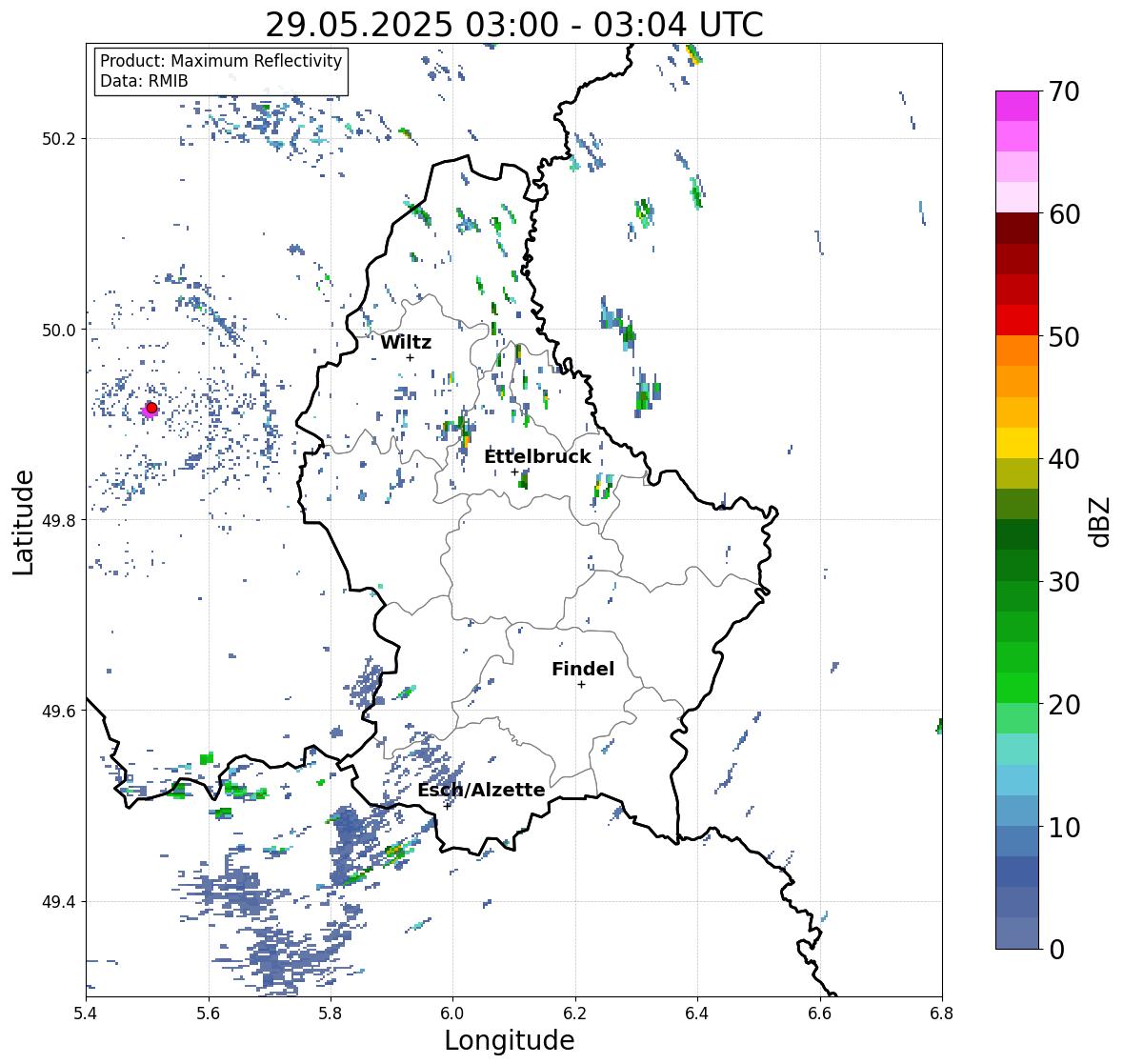The image size is (1123, 1064).
Task: Click the 0 colorbar tick value
Action: coord(1057,950)
